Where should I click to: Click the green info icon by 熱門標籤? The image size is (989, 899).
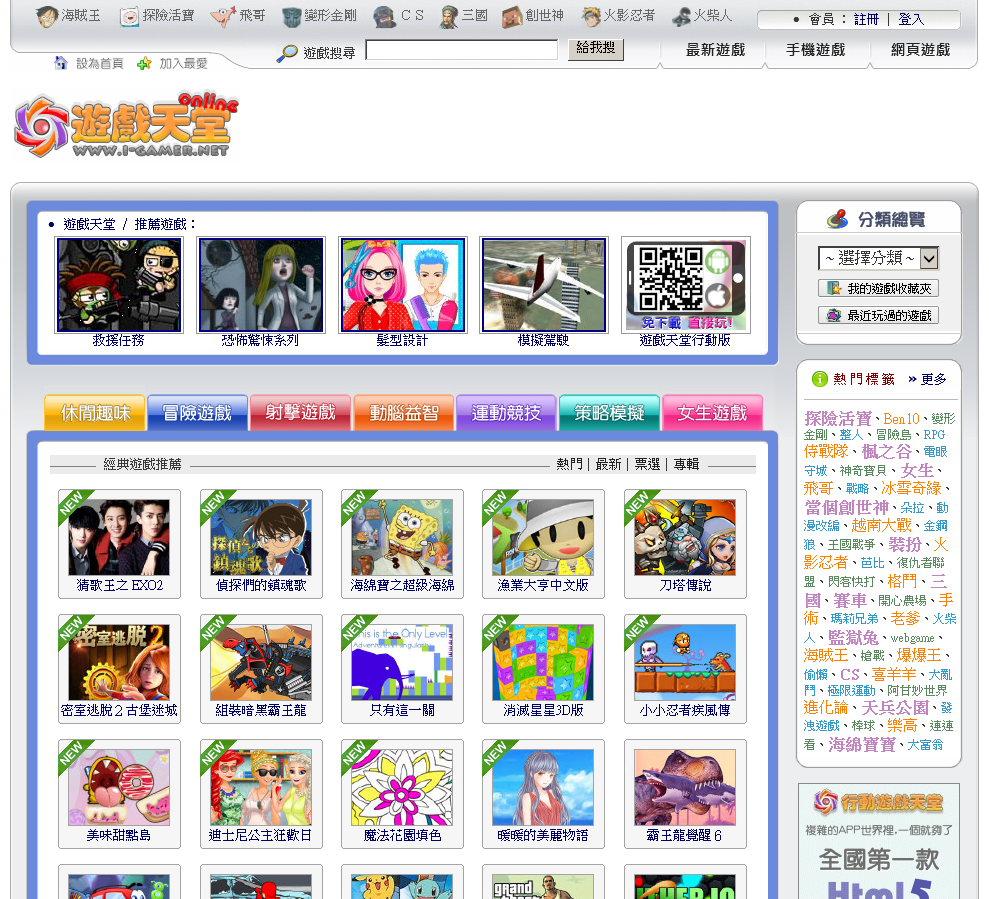pos(819,379)
